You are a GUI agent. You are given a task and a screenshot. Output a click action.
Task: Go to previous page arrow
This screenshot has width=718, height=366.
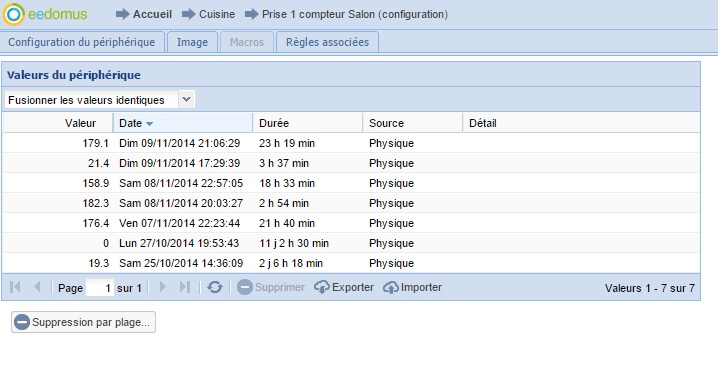coord(37,287)
